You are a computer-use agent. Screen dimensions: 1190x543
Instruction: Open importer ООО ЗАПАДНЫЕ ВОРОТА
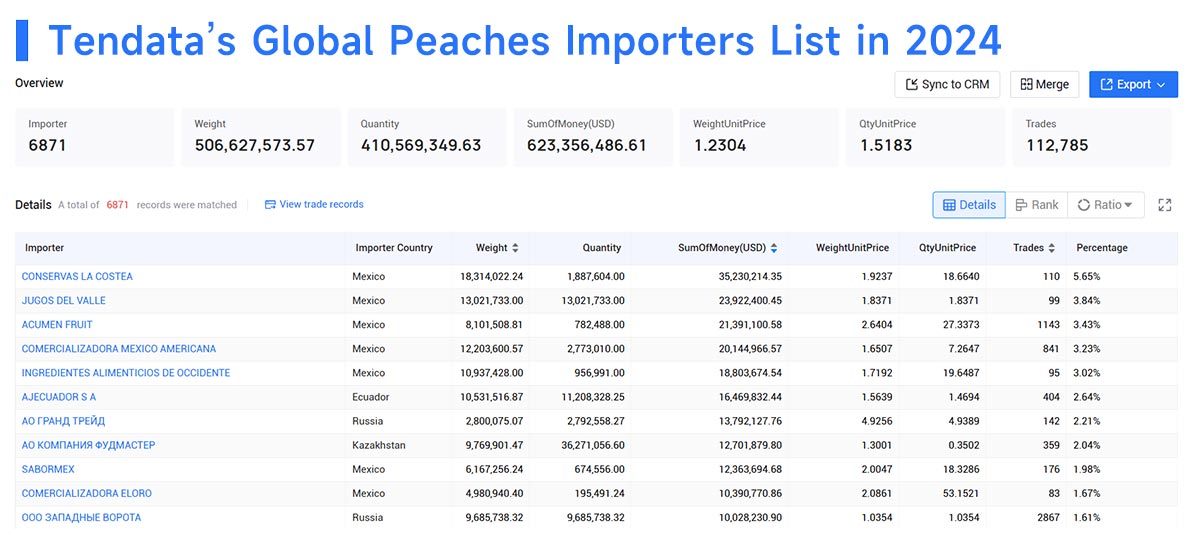[x=81, y=517]
